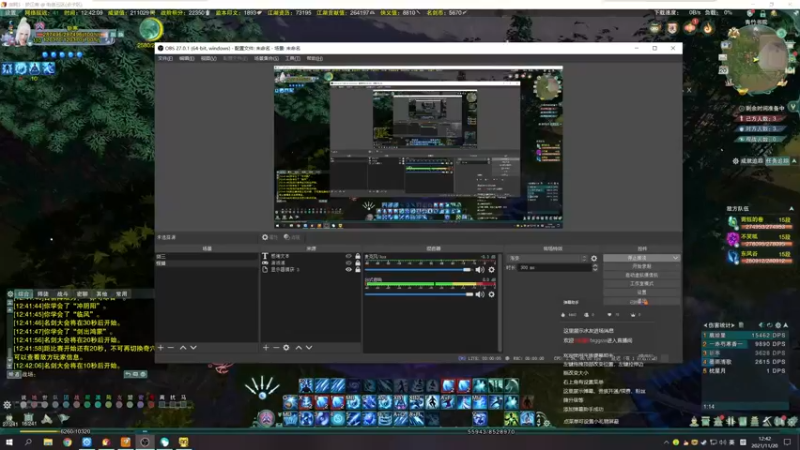
Task: Toggle visibility eye of the middle game source row
Action: point(348,263)
